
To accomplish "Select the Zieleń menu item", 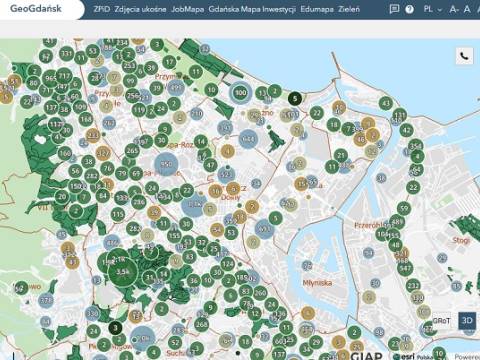I will pos(349,9).
